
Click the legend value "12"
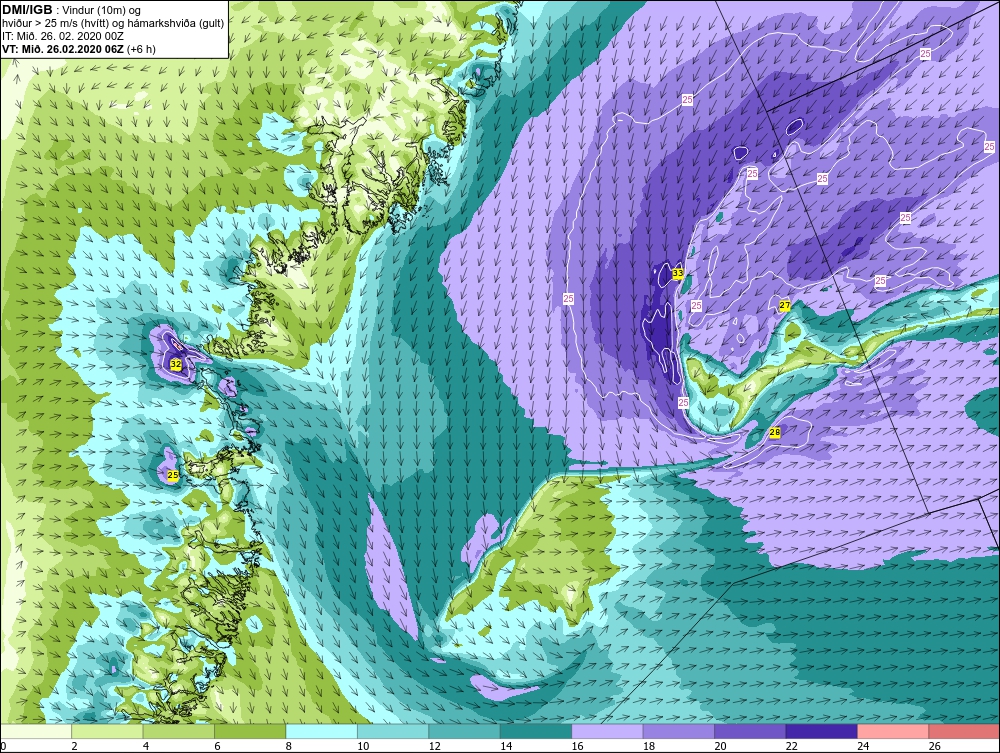point(434,746)
